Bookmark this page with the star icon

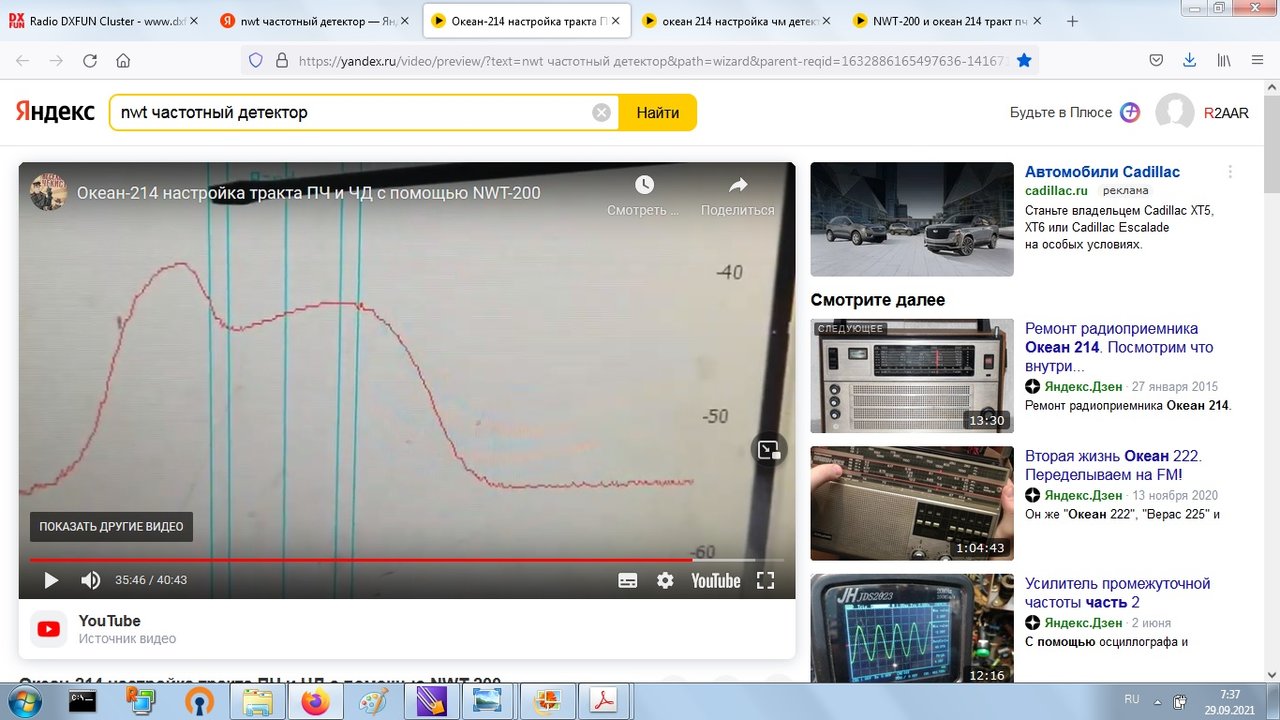click(1024, 60)
